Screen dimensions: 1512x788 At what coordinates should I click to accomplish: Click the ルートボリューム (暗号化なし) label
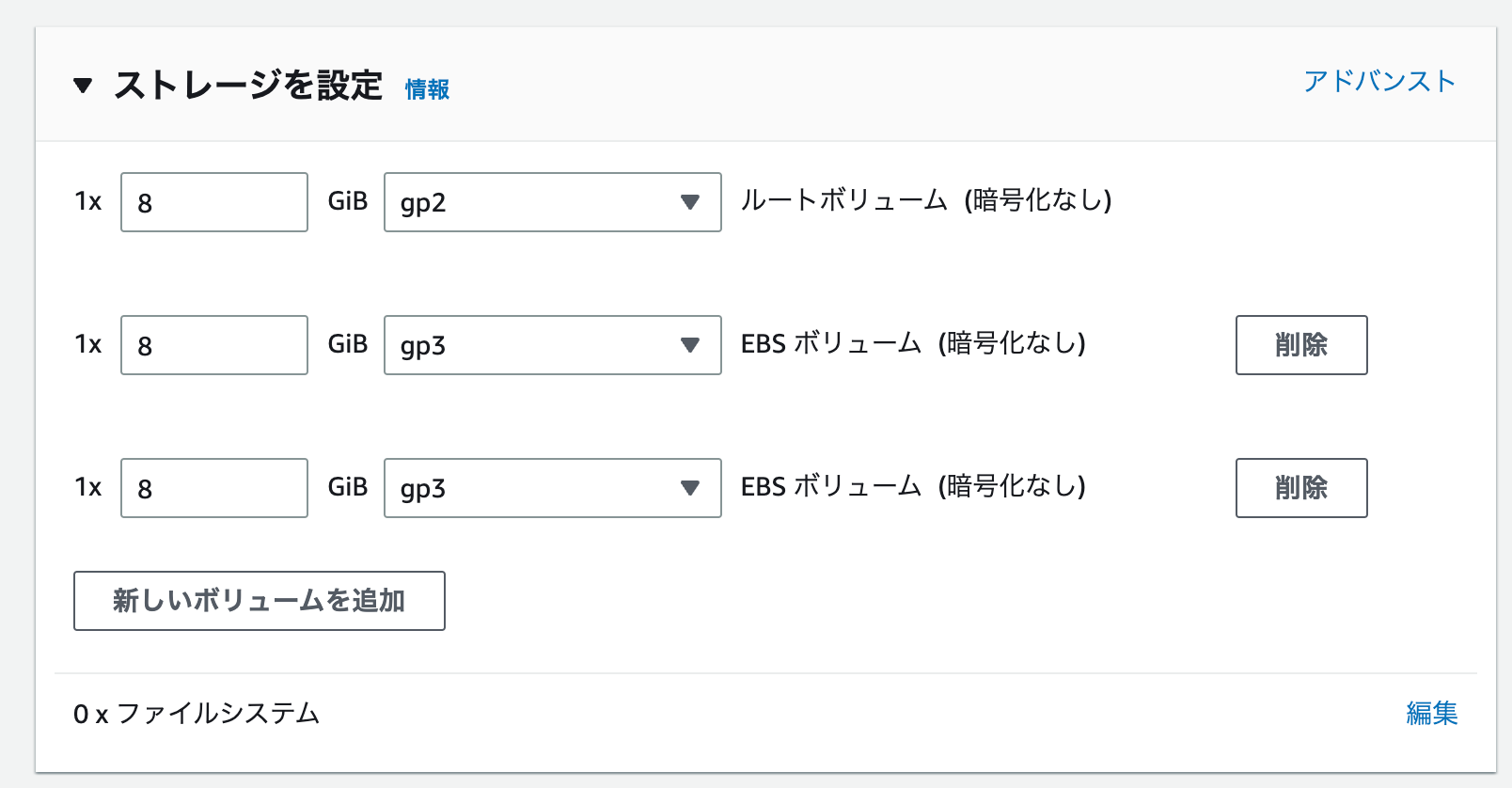coord(926,199)
